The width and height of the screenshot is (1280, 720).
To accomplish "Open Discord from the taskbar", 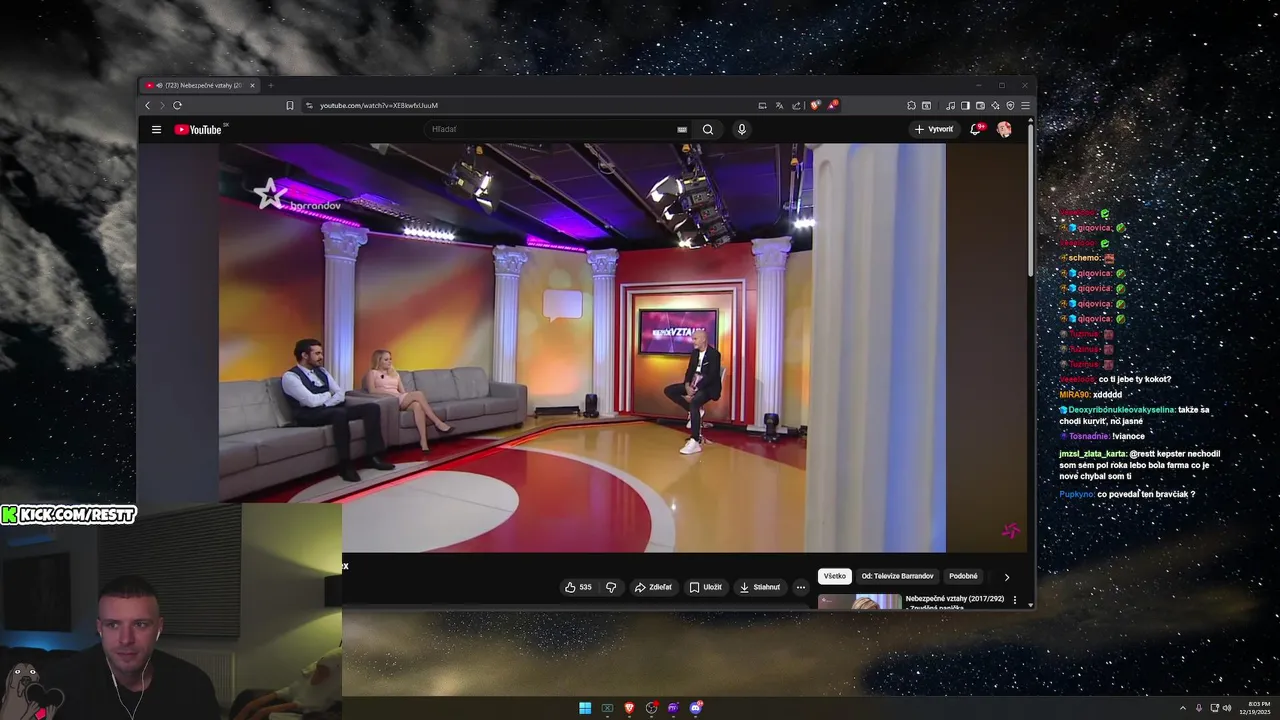I will pos(696,708).
